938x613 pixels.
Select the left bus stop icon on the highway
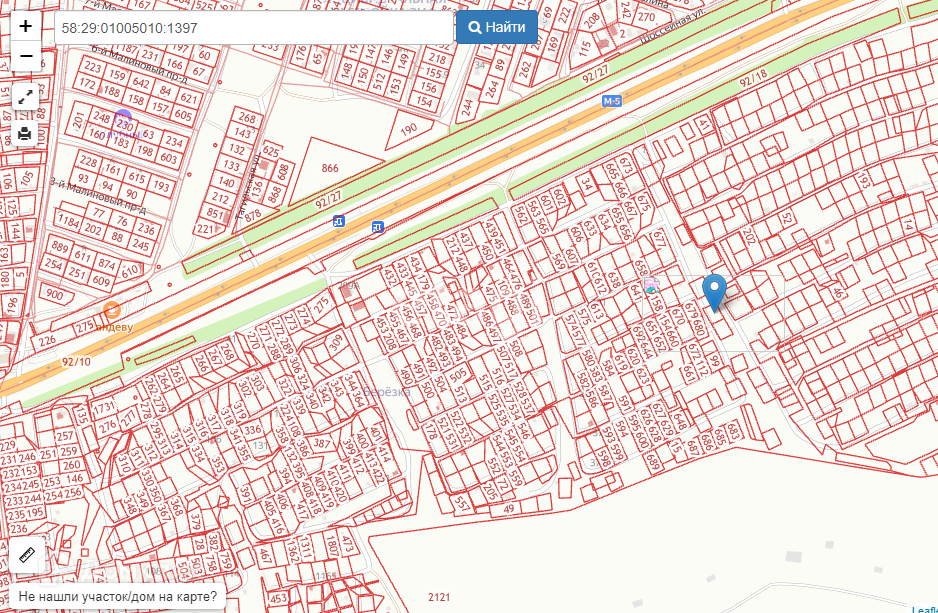[x=339, y=221]
